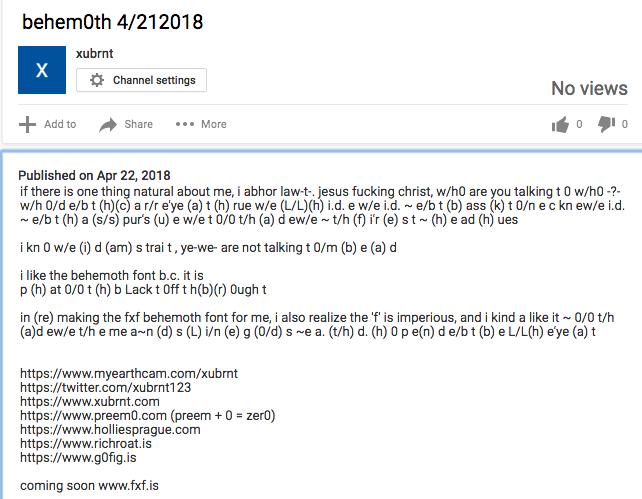The width and height of the screenshot is (642, 499).
Task: Open the holliesprague.com link
Action: (110, 429)
